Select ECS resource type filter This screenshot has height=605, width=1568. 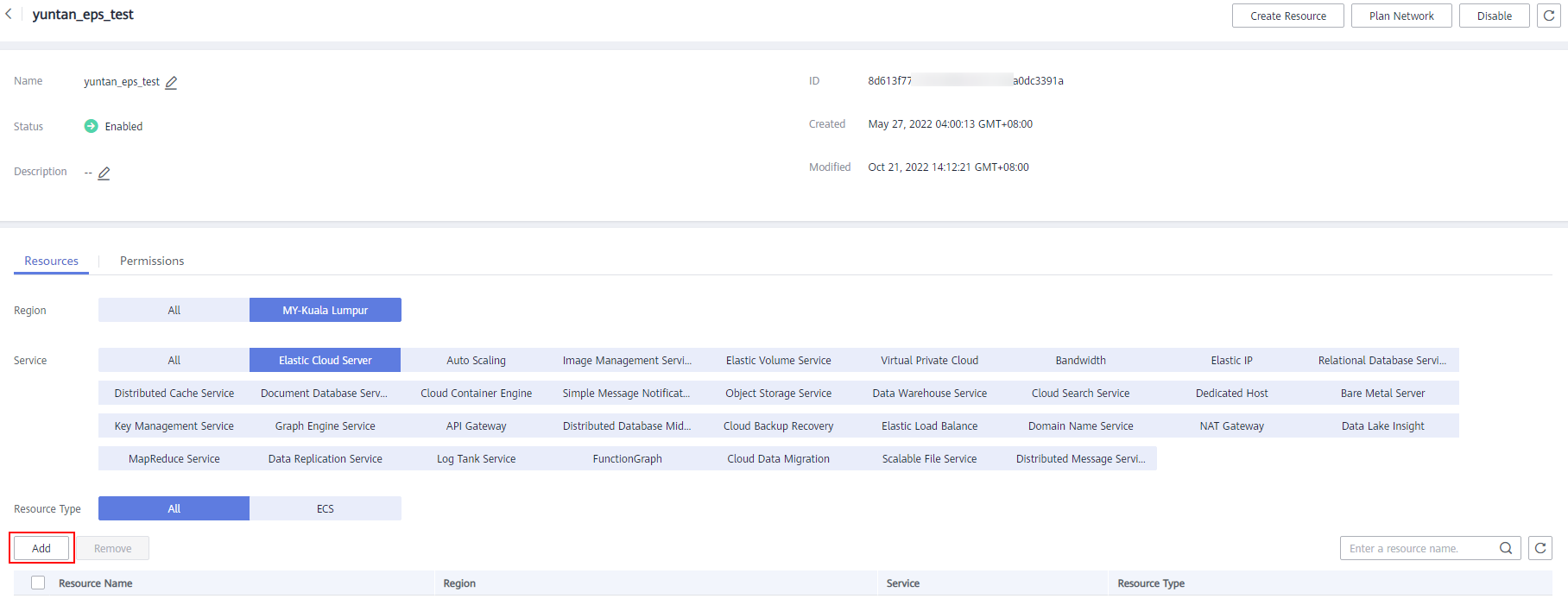(326, 508)
